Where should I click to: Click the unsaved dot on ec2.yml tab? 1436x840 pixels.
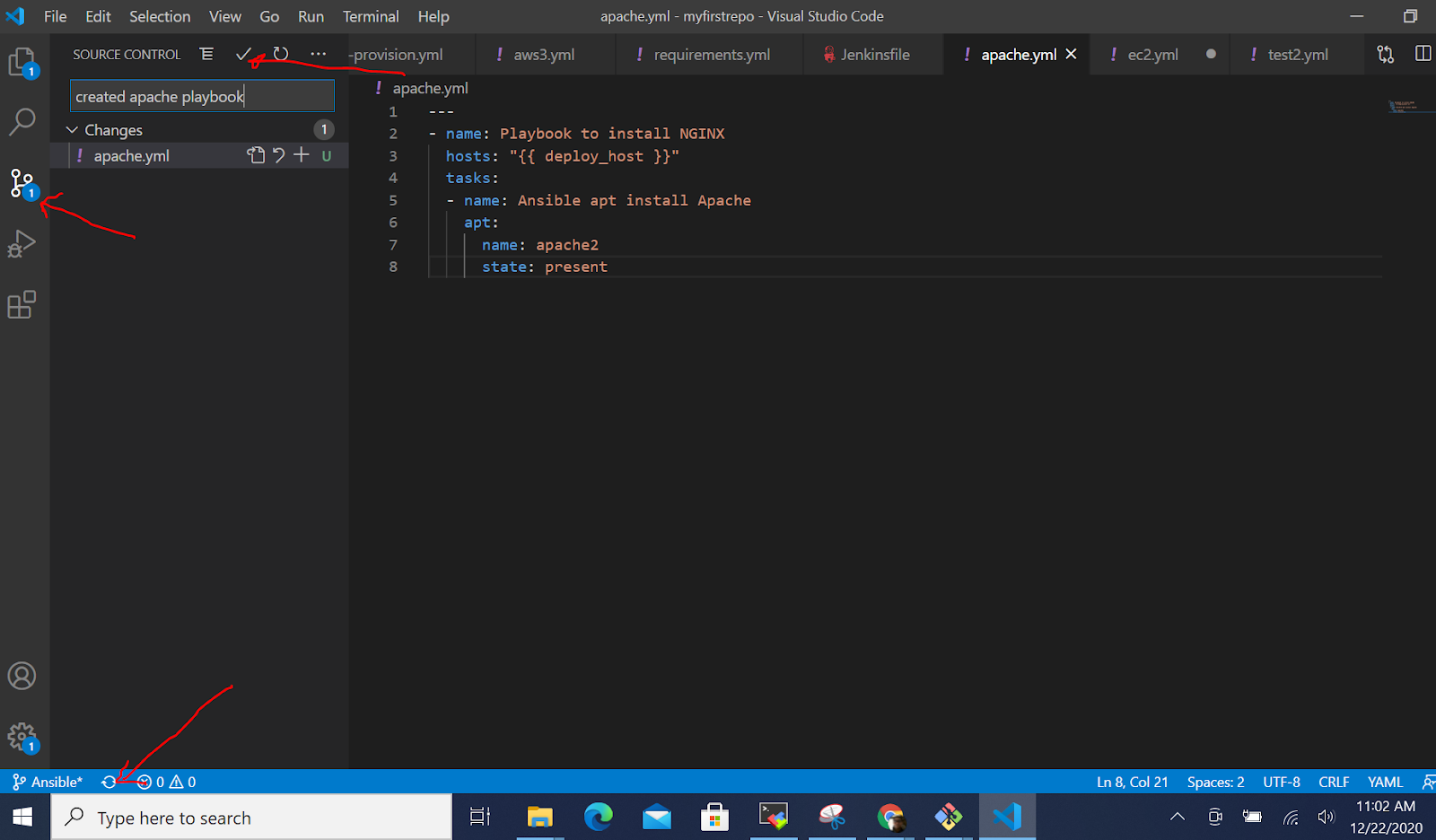[1211, 54]
